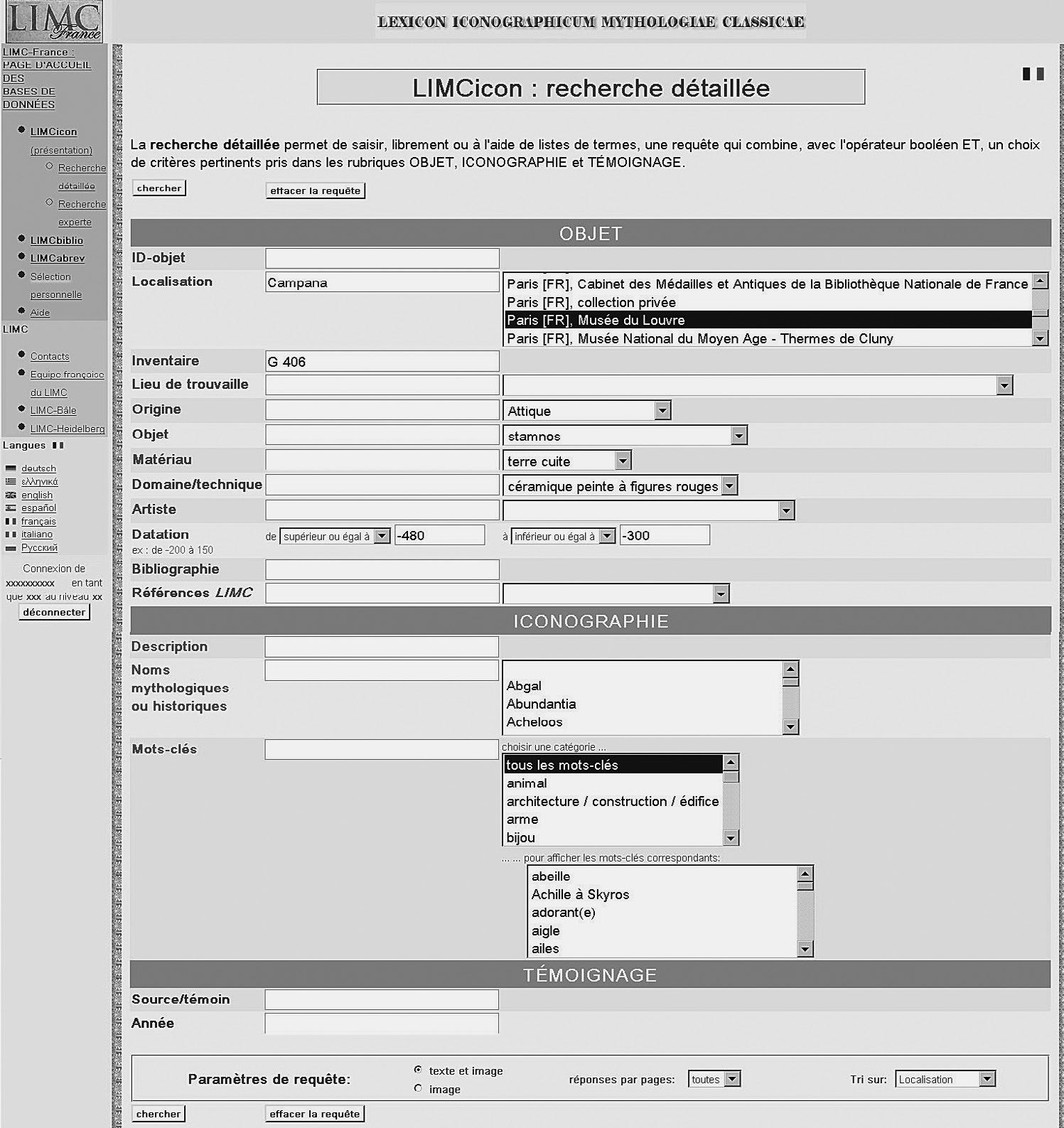Select 'Paris [FR], Musée du Louvre' in list
This screenshot has width=1064, height=1128.
(768, 320)
